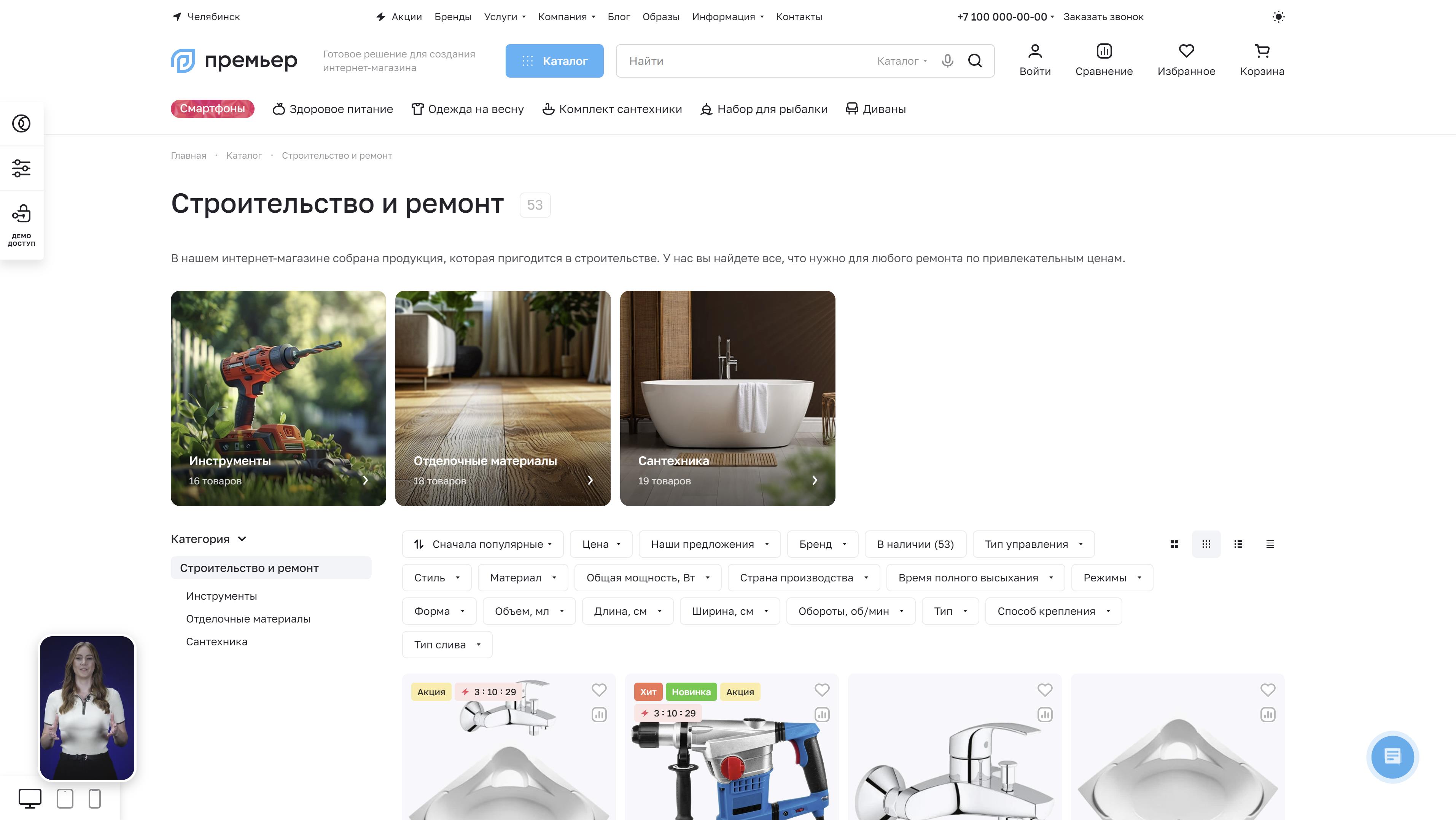
Task: Click the Челябинск location selector
Action: (x=206, y=17)
